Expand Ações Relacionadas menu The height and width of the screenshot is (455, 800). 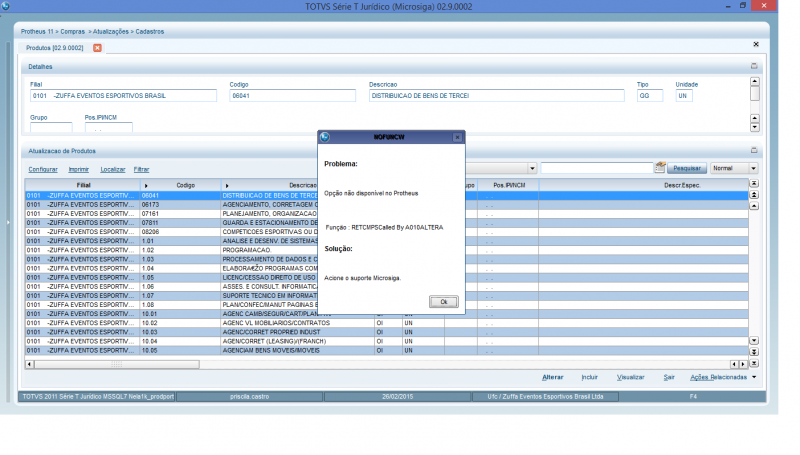[722, 377]
